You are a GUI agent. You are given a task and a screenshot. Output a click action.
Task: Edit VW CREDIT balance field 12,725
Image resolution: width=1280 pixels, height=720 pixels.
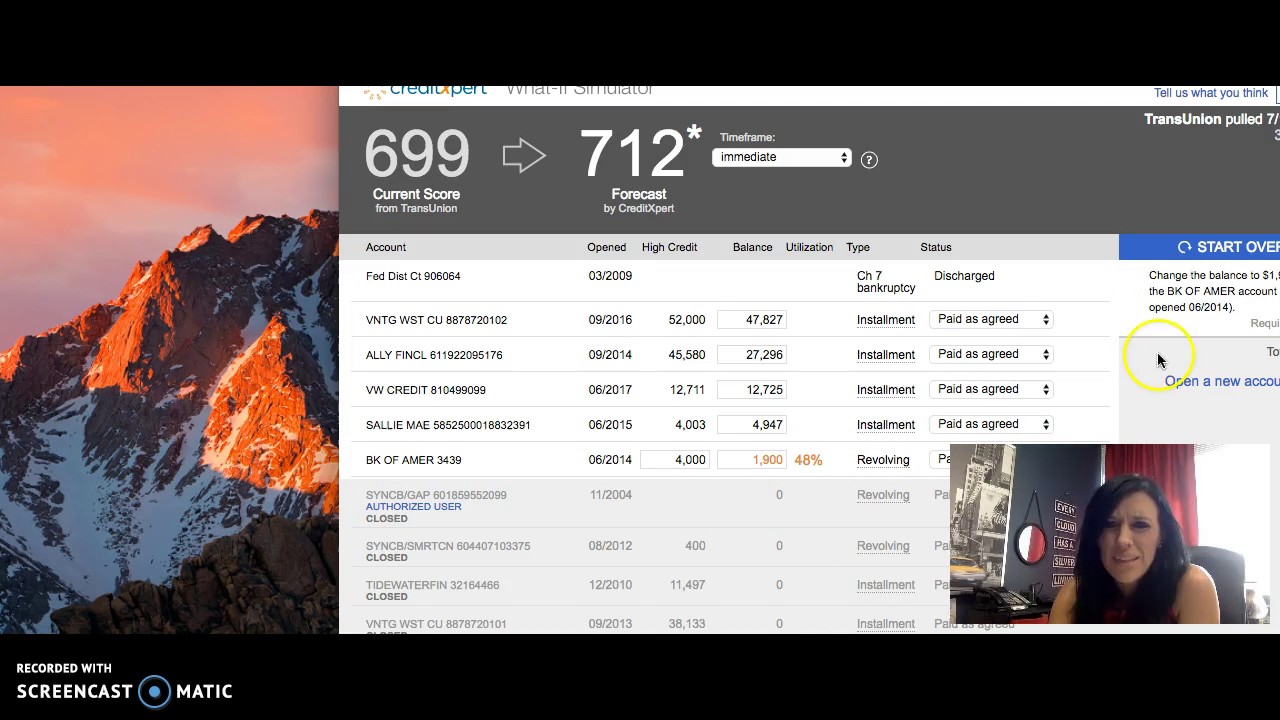click(752, 390)
